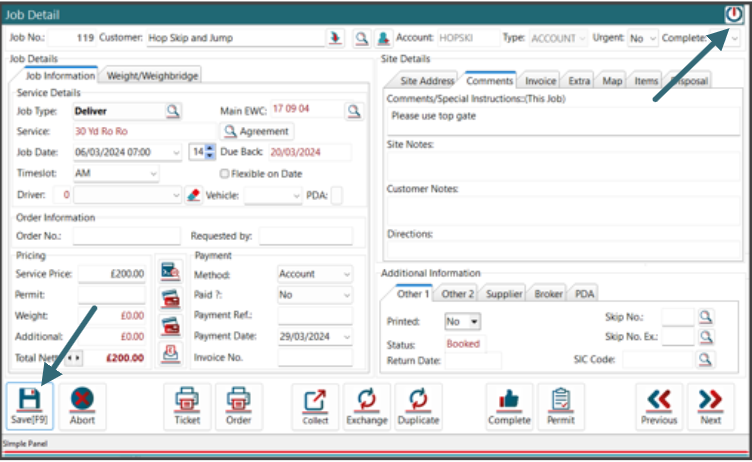Expand the Job Date dropdown
The width and height of the screenshot is (752, 462).
(176, 153)
